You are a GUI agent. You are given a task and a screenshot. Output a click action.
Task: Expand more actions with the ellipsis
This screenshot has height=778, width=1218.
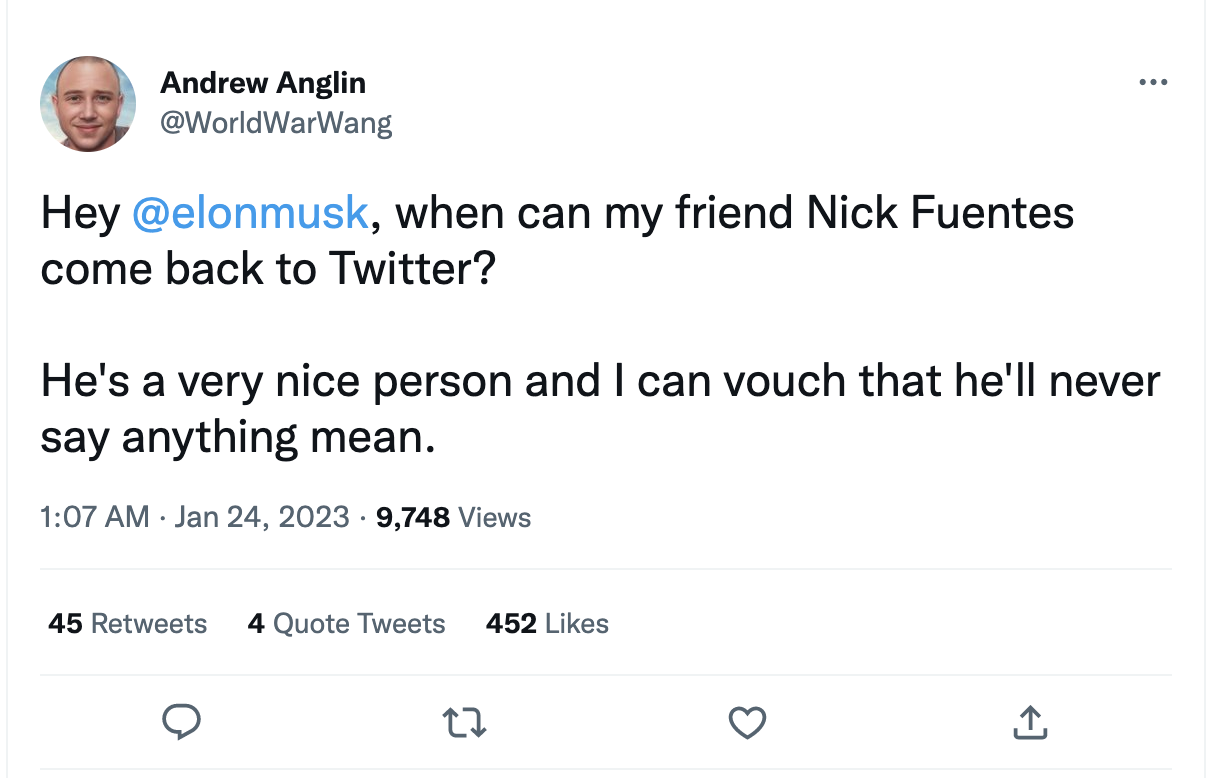1154,82
